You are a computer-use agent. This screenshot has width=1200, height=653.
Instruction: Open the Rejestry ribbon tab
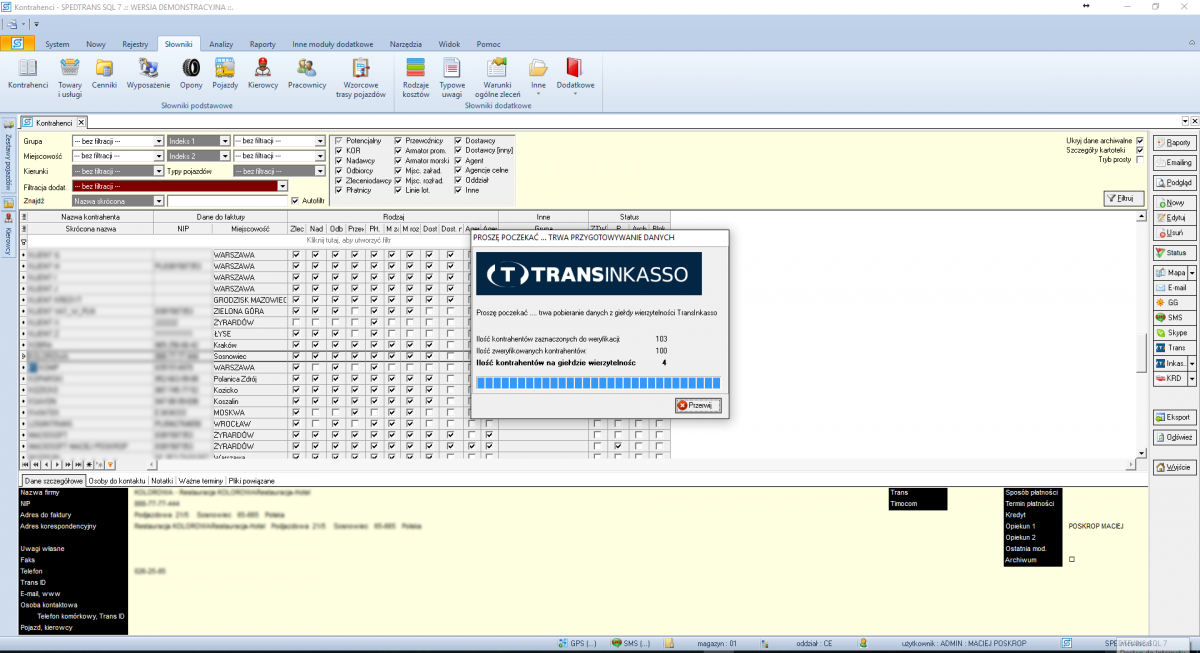(135, 44)
